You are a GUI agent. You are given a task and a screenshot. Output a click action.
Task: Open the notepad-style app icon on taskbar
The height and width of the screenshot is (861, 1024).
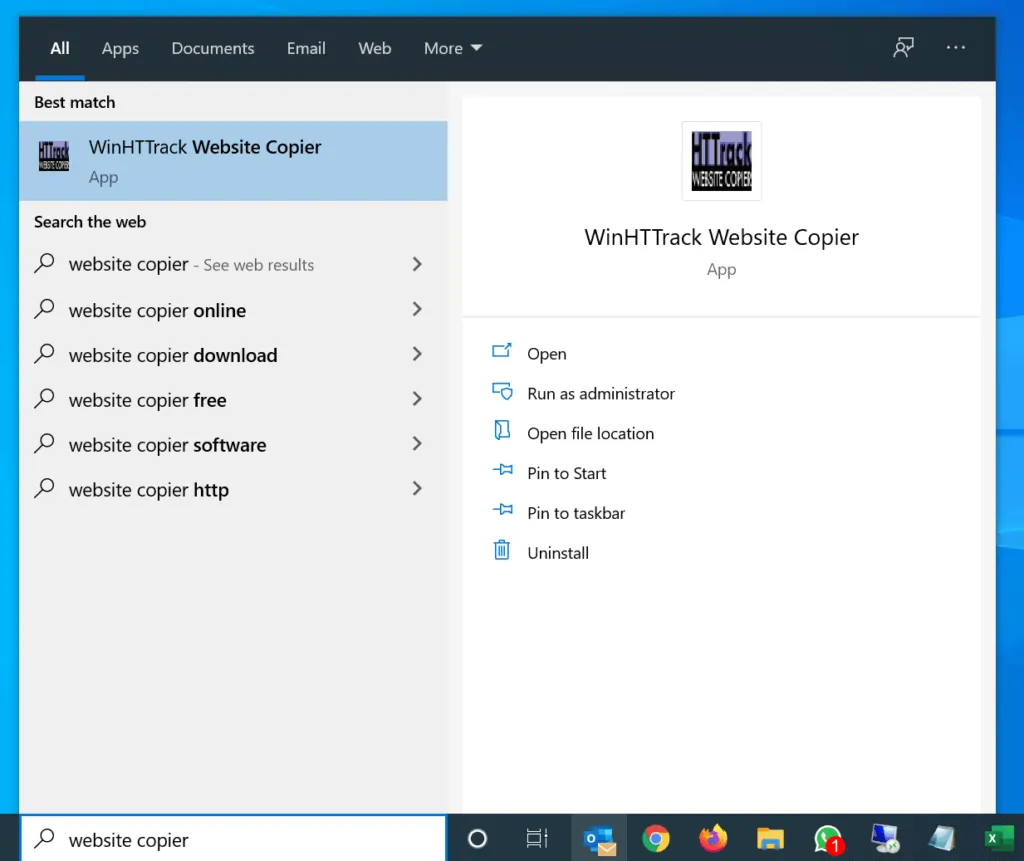pyautogui.click(x=942, y=839)
